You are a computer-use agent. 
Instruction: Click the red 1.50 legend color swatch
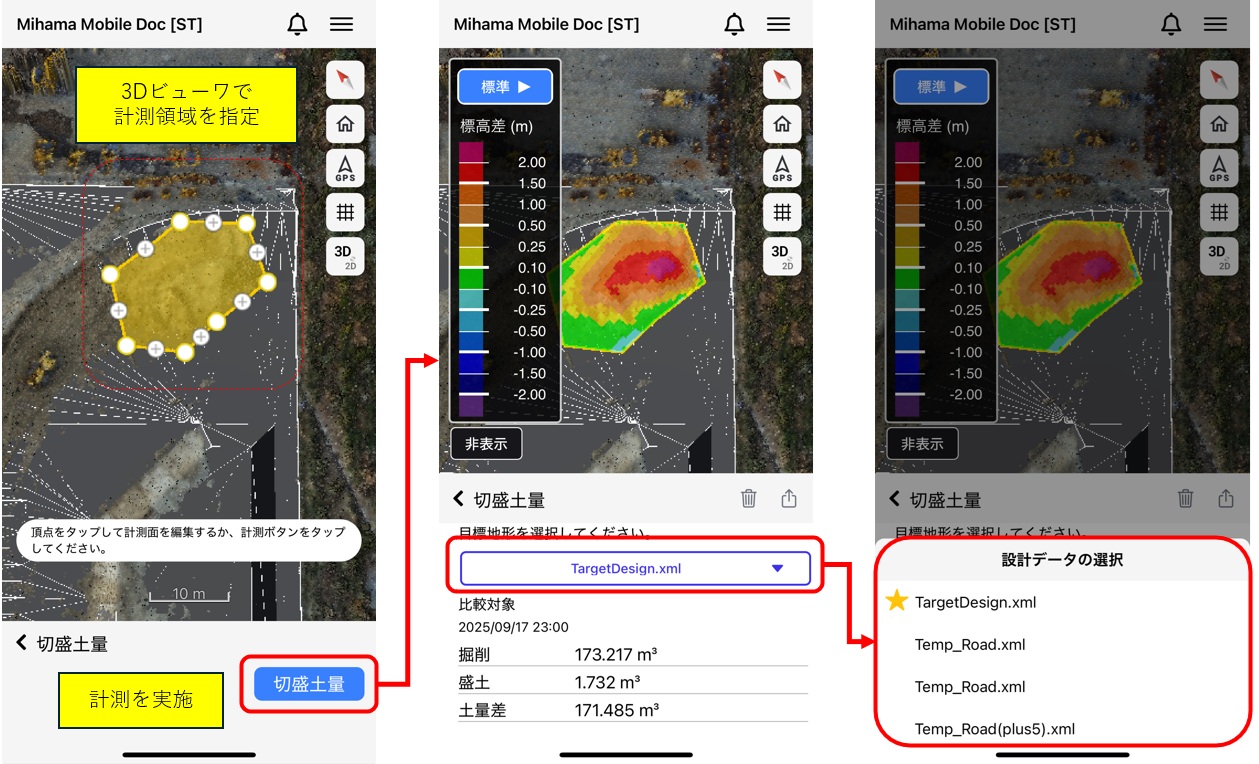(x=471, y=184)
